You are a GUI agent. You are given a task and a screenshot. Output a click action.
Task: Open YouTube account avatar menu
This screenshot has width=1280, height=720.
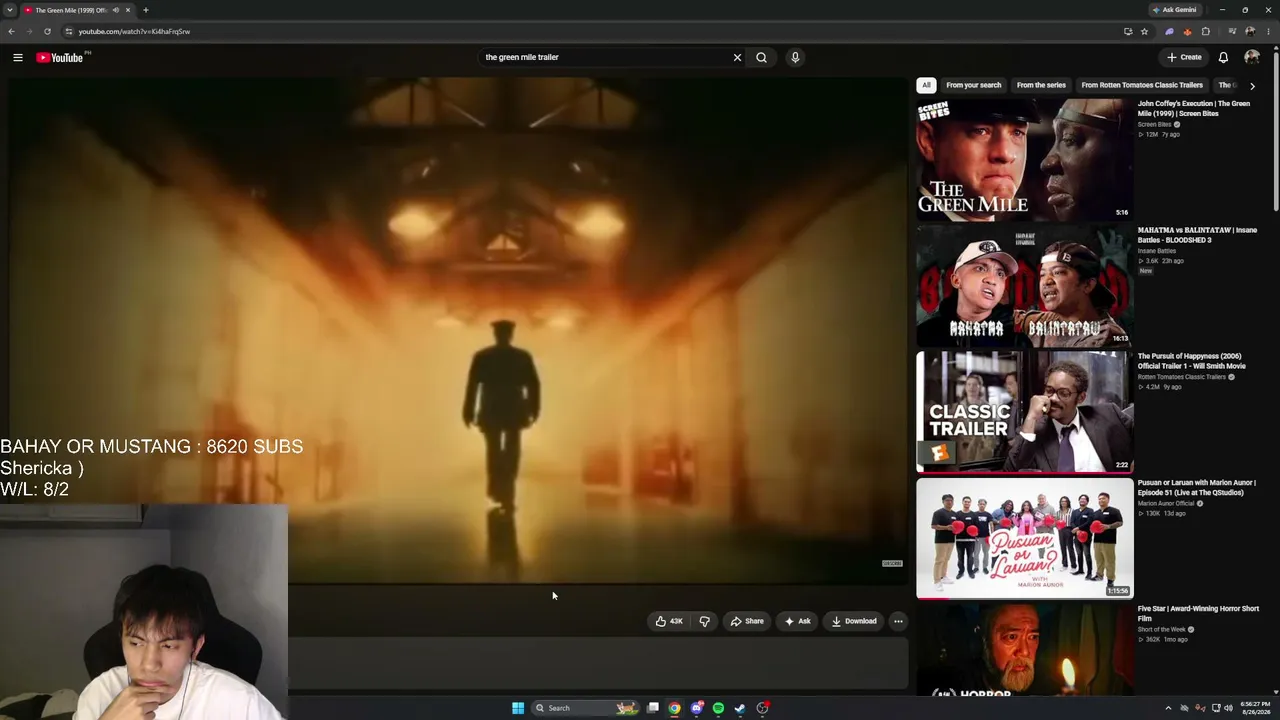point(1252,57)
